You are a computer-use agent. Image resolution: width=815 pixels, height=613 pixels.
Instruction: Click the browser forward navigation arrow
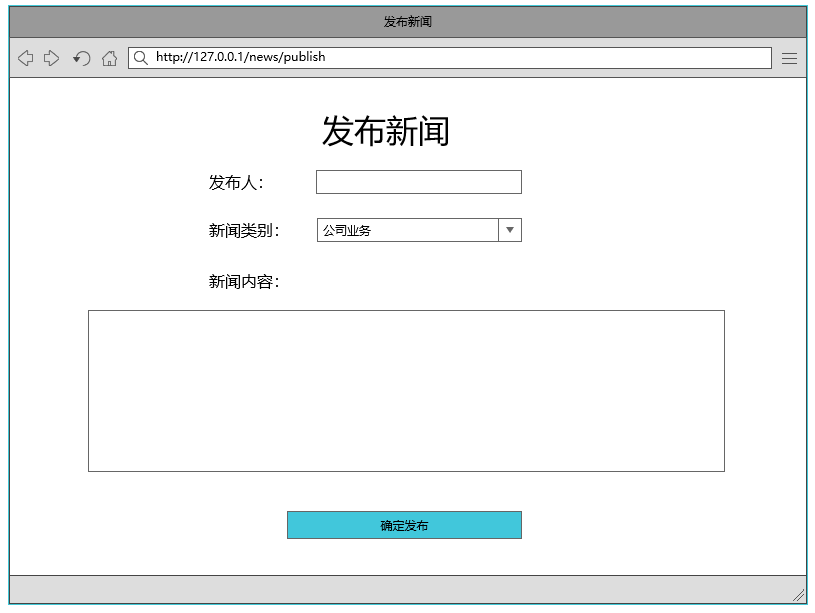click(x=51, y=57)
